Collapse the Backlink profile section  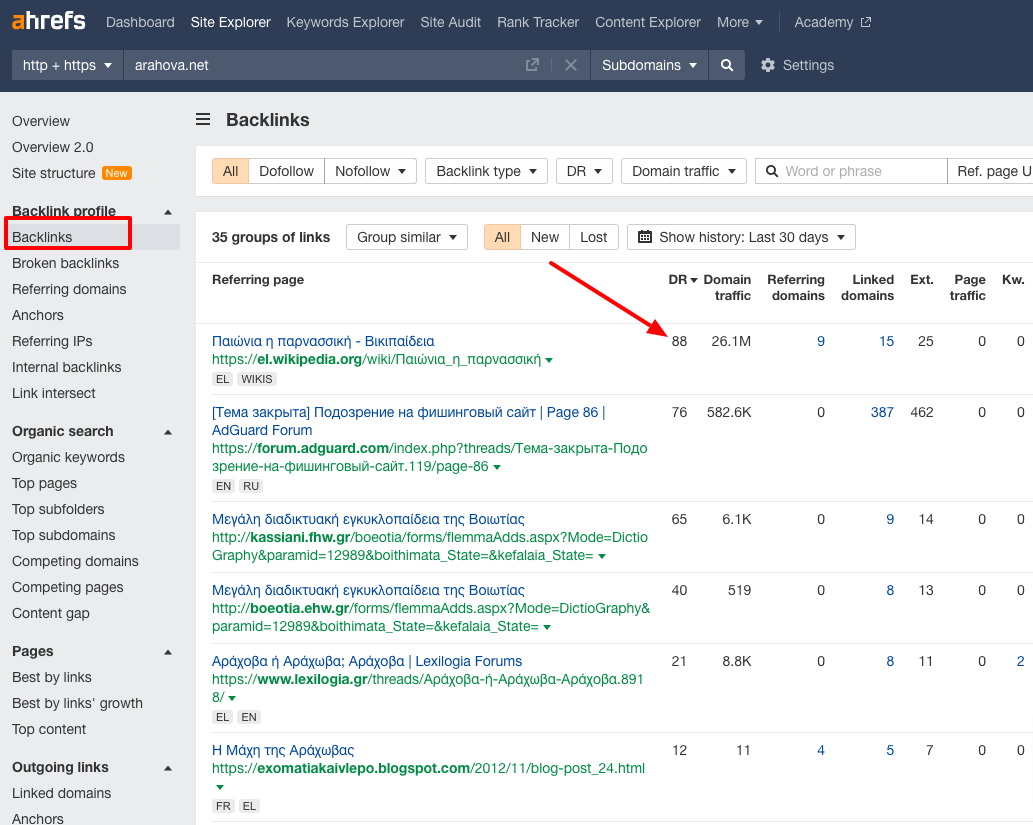(167, 212)
